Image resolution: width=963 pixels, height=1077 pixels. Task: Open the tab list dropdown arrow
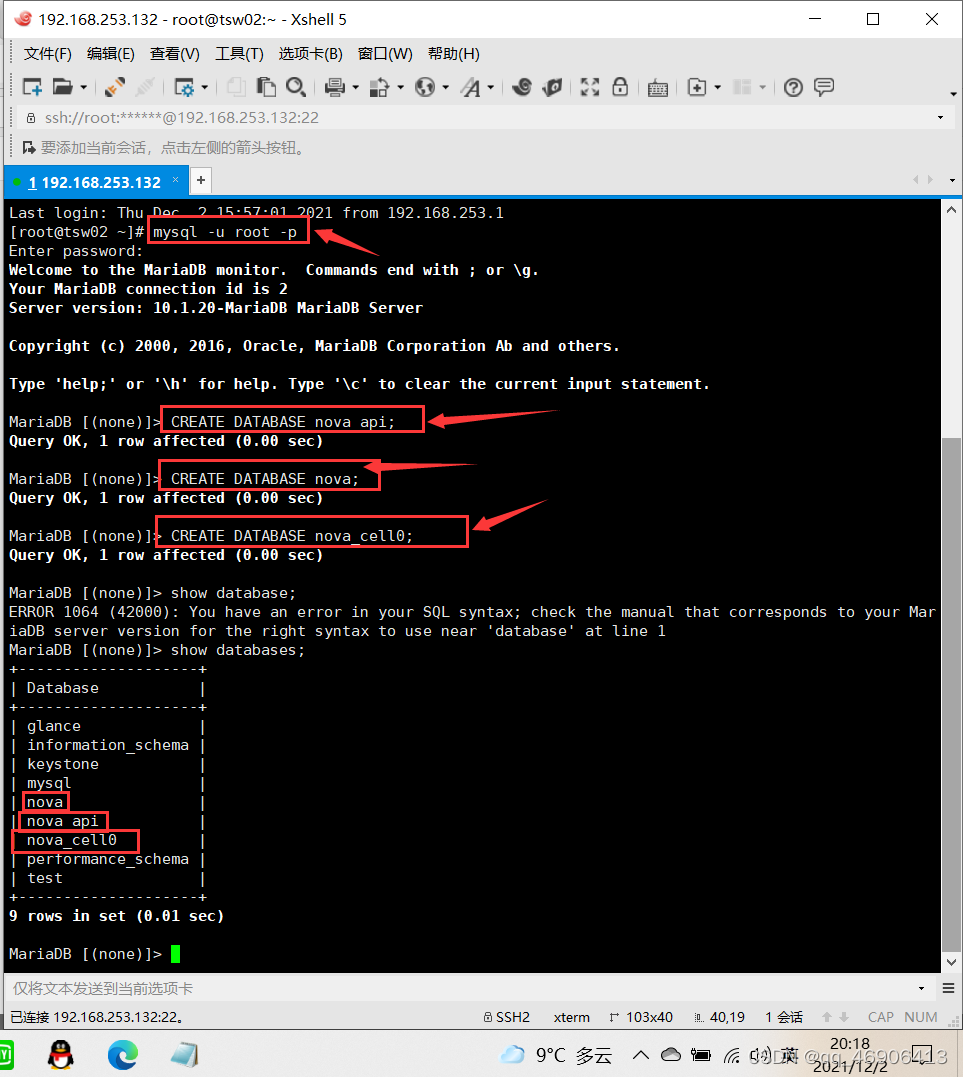[952, 180]
